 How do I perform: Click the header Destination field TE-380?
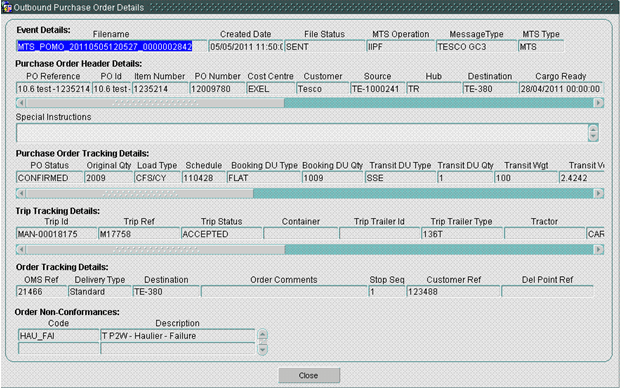click(x=490, y=89)
